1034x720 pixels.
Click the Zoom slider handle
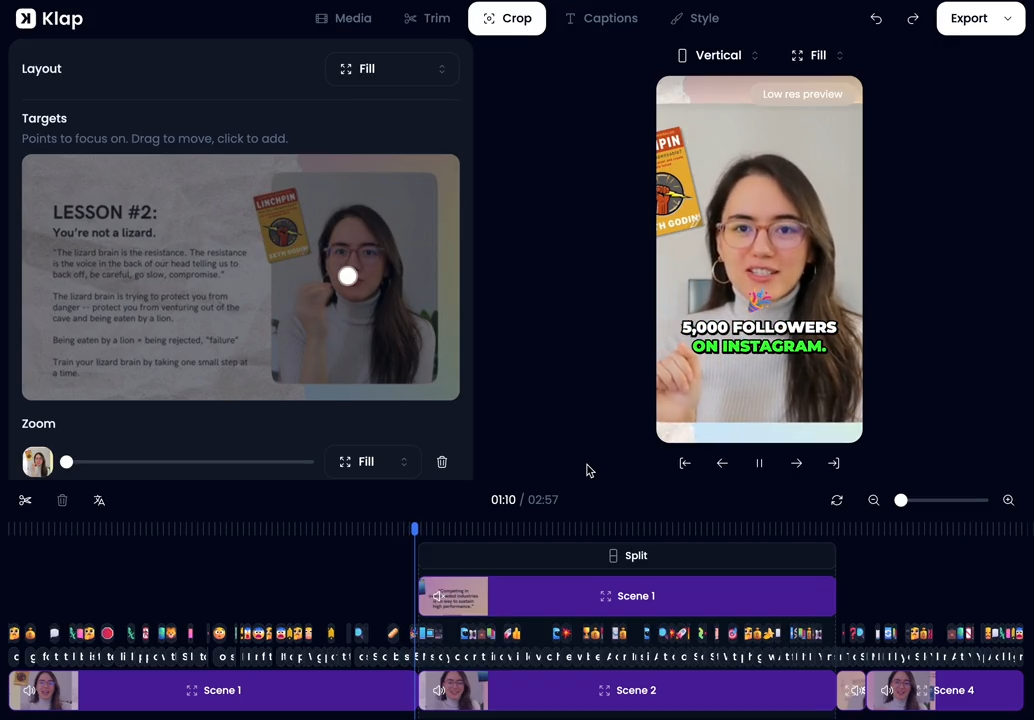[x=66, y=462]
